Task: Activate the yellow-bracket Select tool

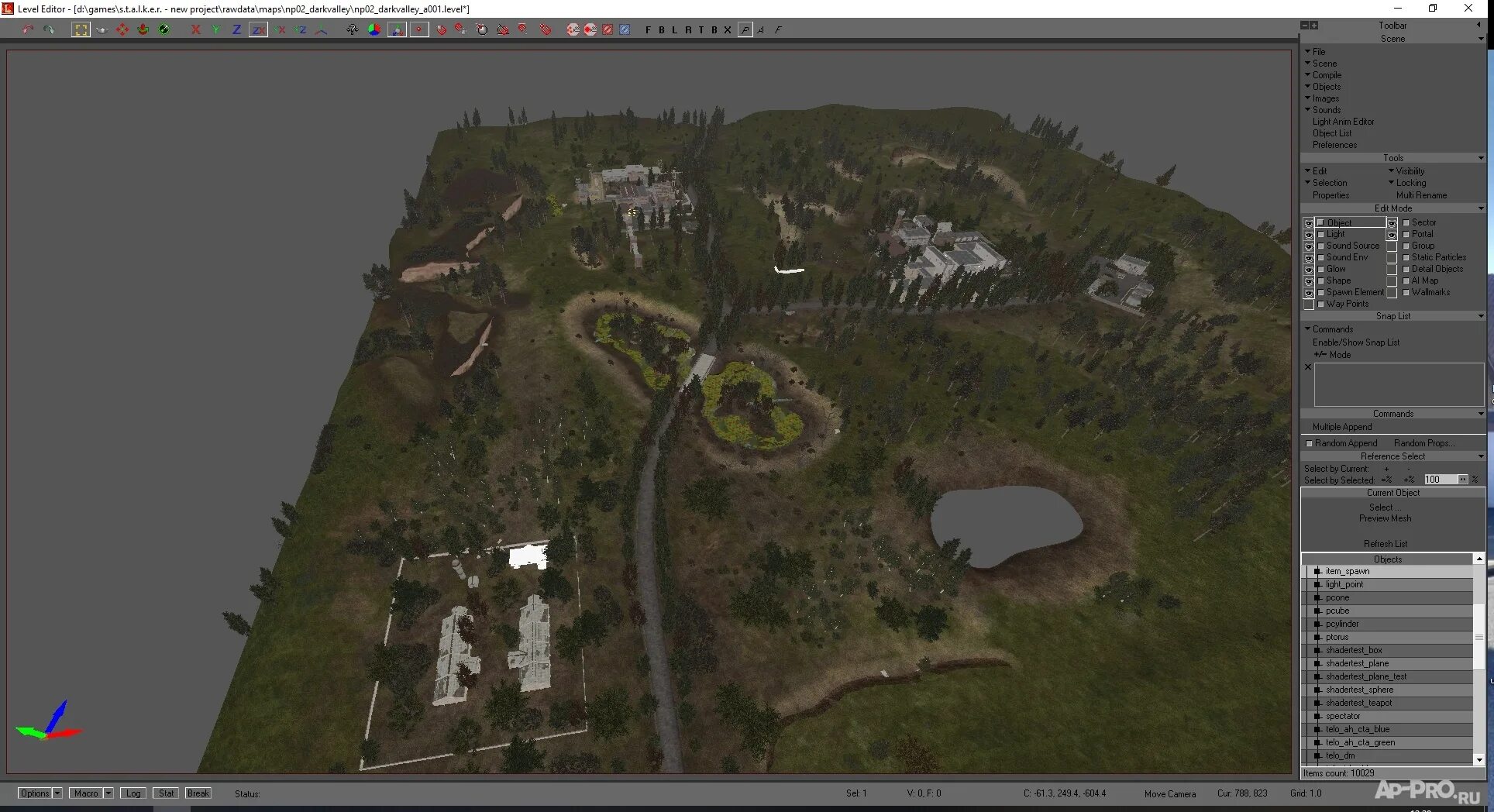Action: pos(81,29)
